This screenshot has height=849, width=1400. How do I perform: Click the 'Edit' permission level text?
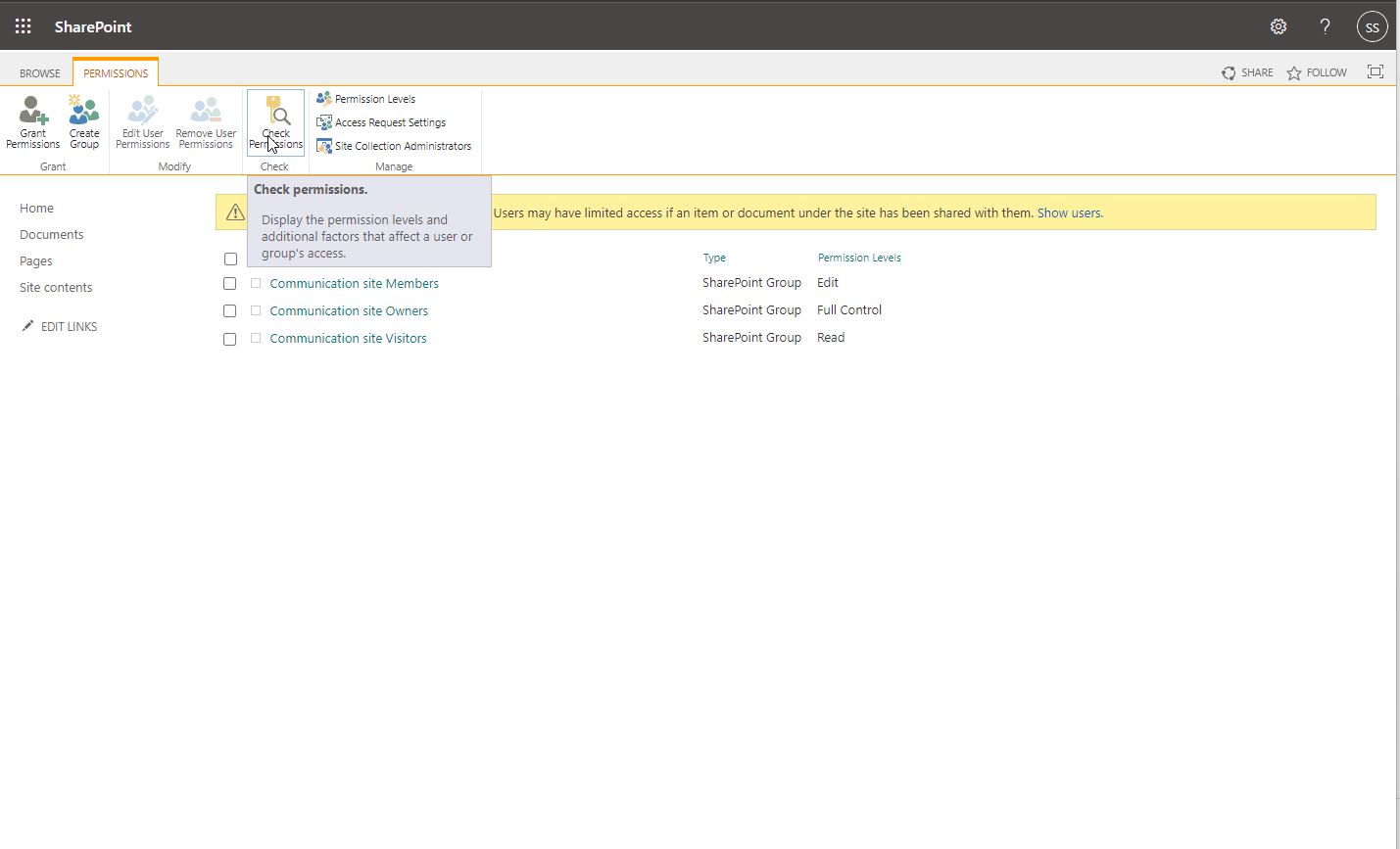coord(828,283)
